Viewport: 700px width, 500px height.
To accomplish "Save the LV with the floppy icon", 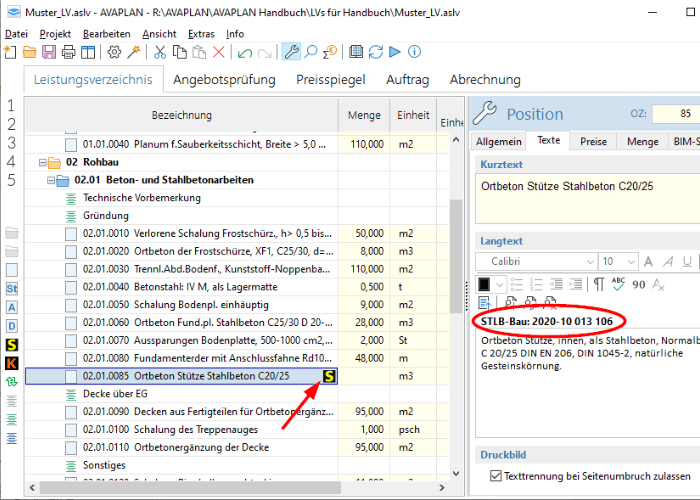I will [x=49, y=52].
